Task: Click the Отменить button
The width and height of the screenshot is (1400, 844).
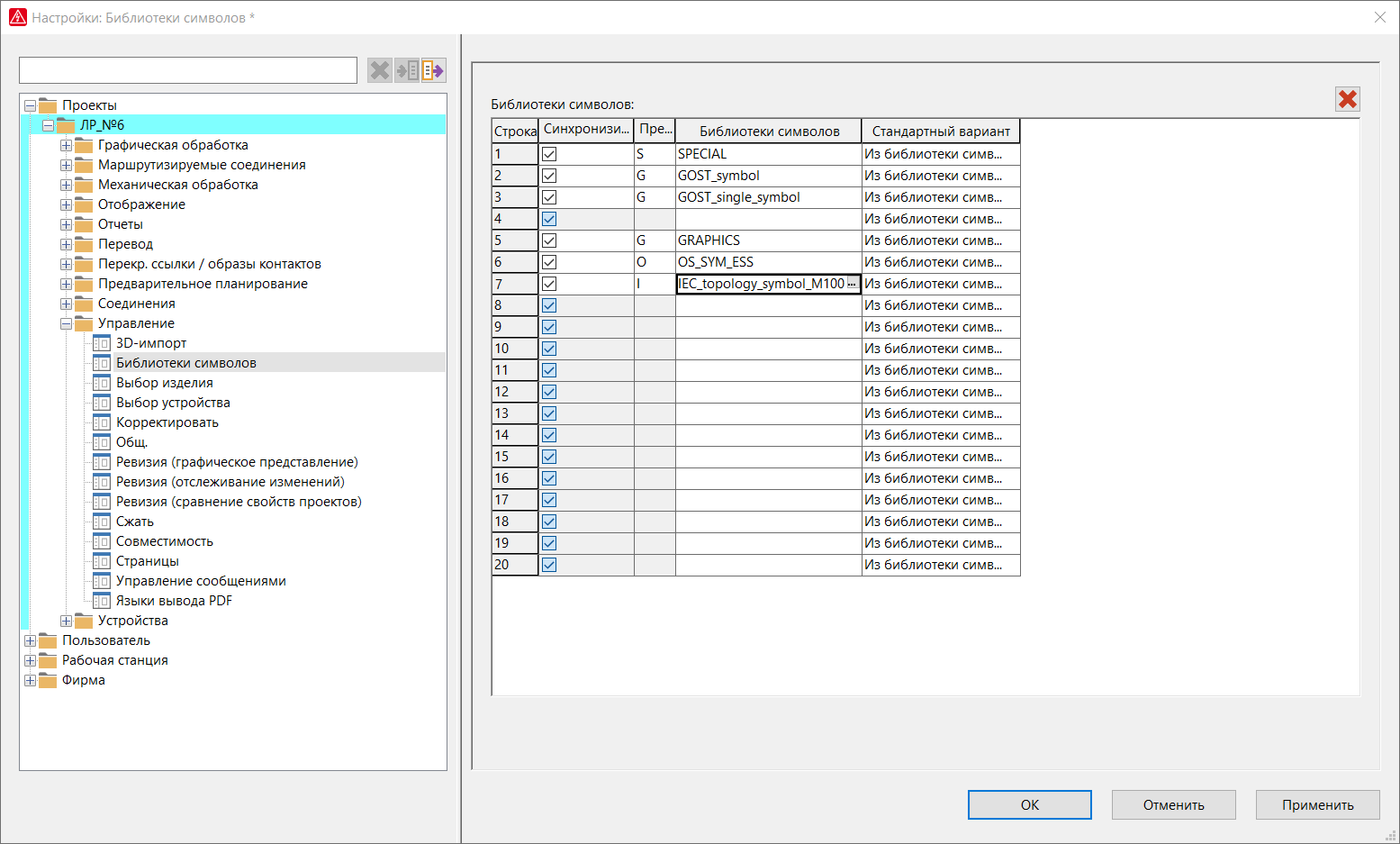Action: point(1174,805)
